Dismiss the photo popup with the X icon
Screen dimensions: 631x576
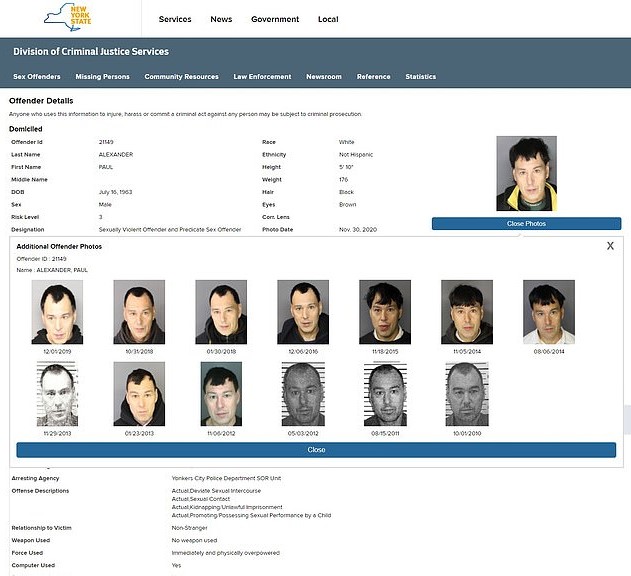(x=610, y=246)
